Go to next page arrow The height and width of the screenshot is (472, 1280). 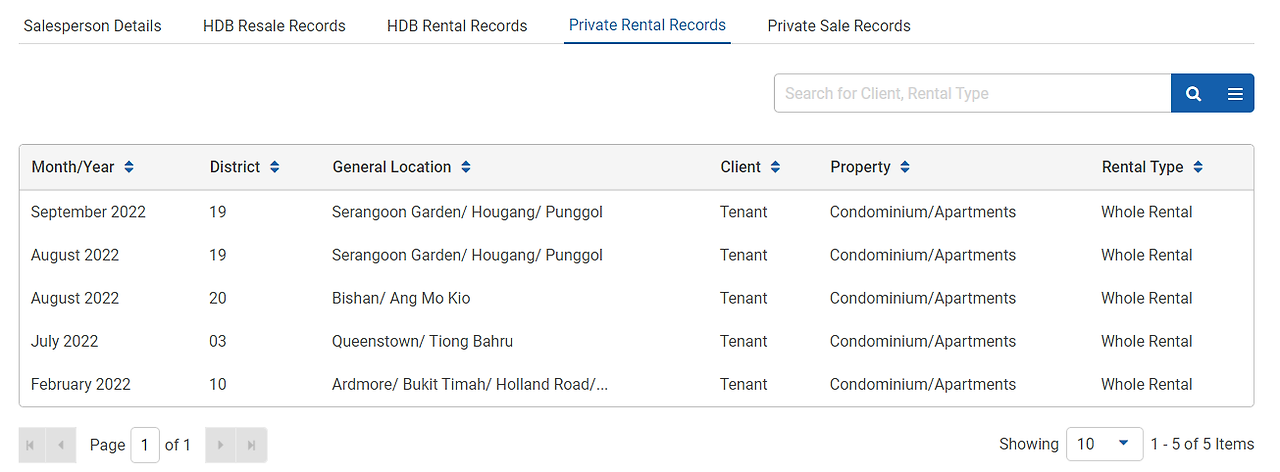pyautogui.click(x=221, y=445)
